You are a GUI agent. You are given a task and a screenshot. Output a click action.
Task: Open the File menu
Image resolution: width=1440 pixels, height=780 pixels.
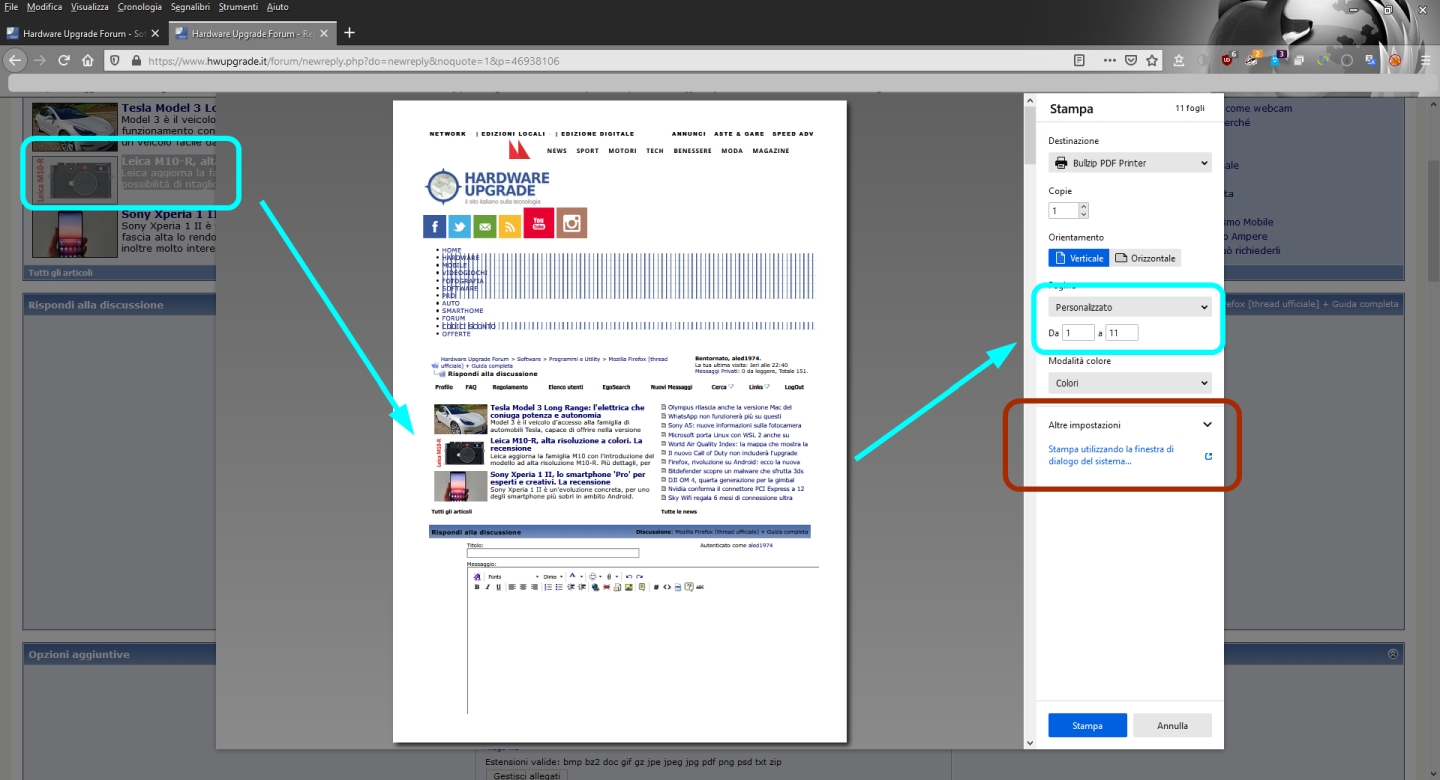11,7
